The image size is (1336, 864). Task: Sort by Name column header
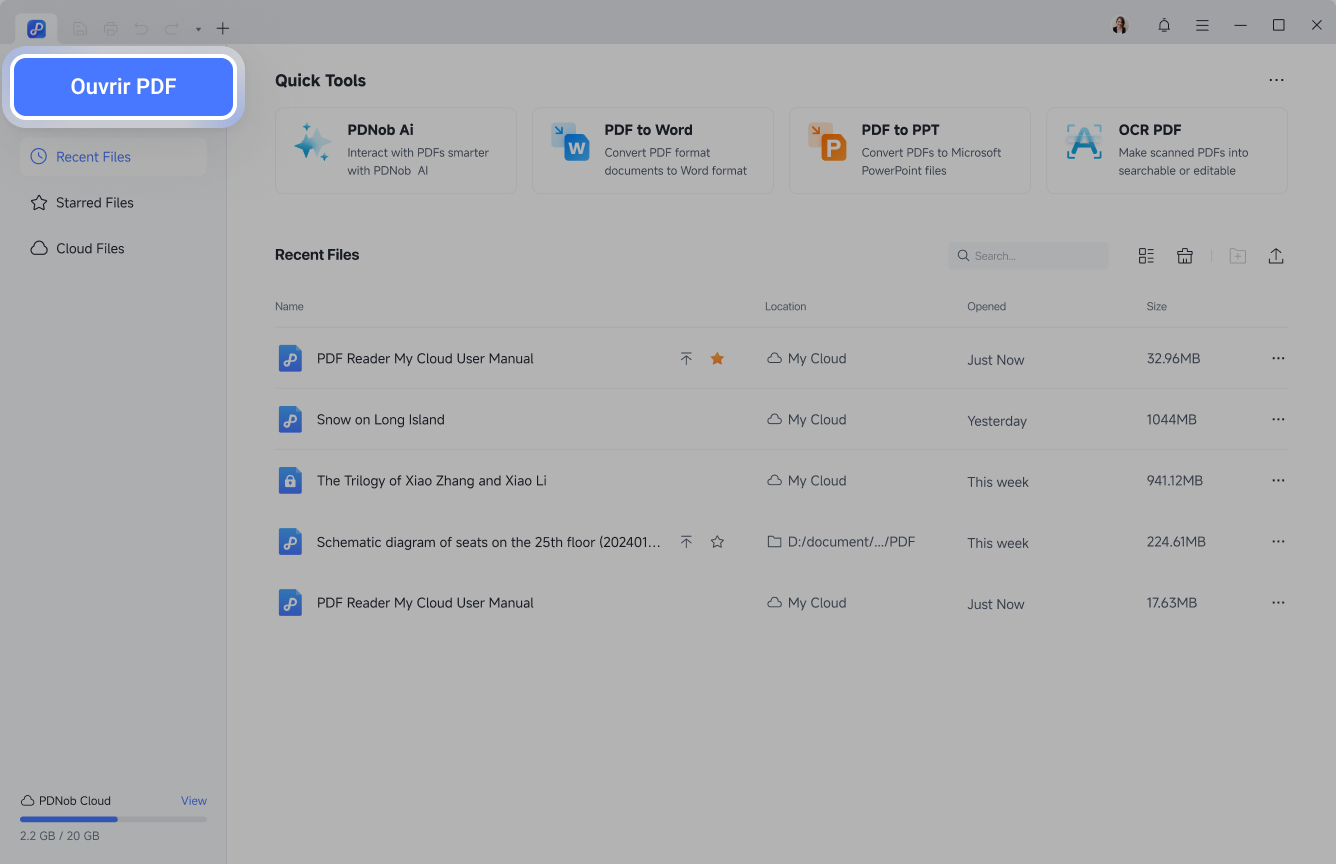pyautogui.click(x=289, y=307)
